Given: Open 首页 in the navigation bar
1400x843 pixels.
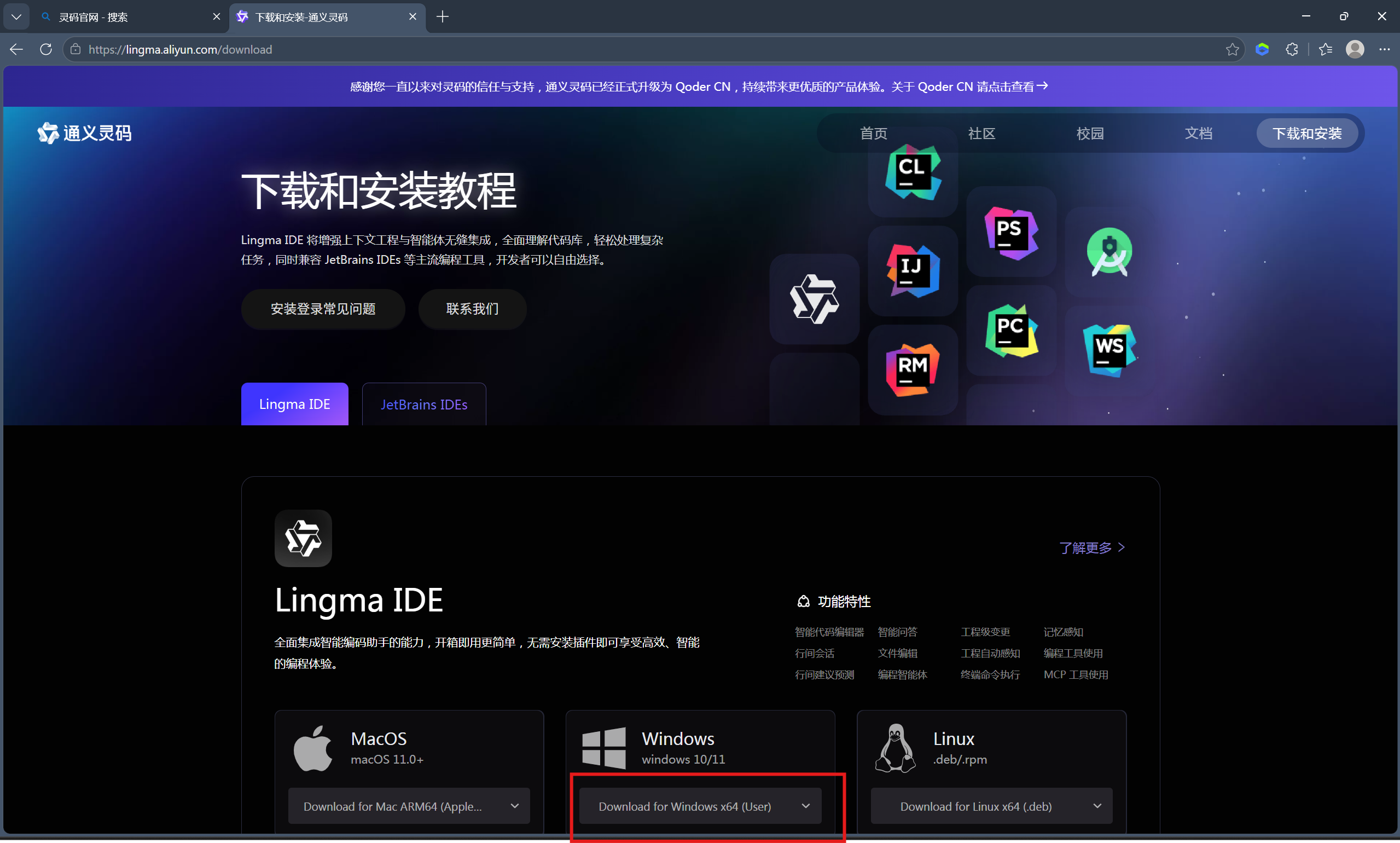Looking at the screenshot, I should click(873, 134).
